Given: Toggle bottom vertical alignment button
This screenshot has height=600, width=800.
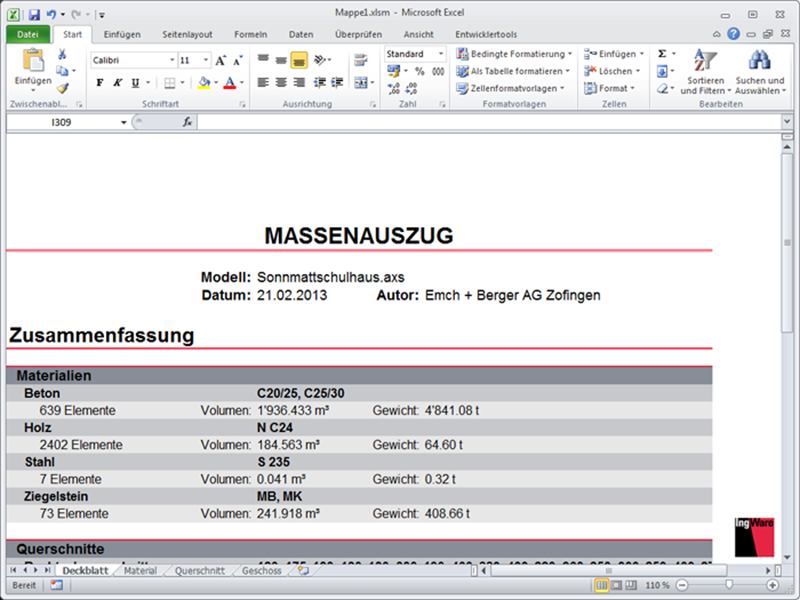Looking at the screenshot, I should [299, 60].
